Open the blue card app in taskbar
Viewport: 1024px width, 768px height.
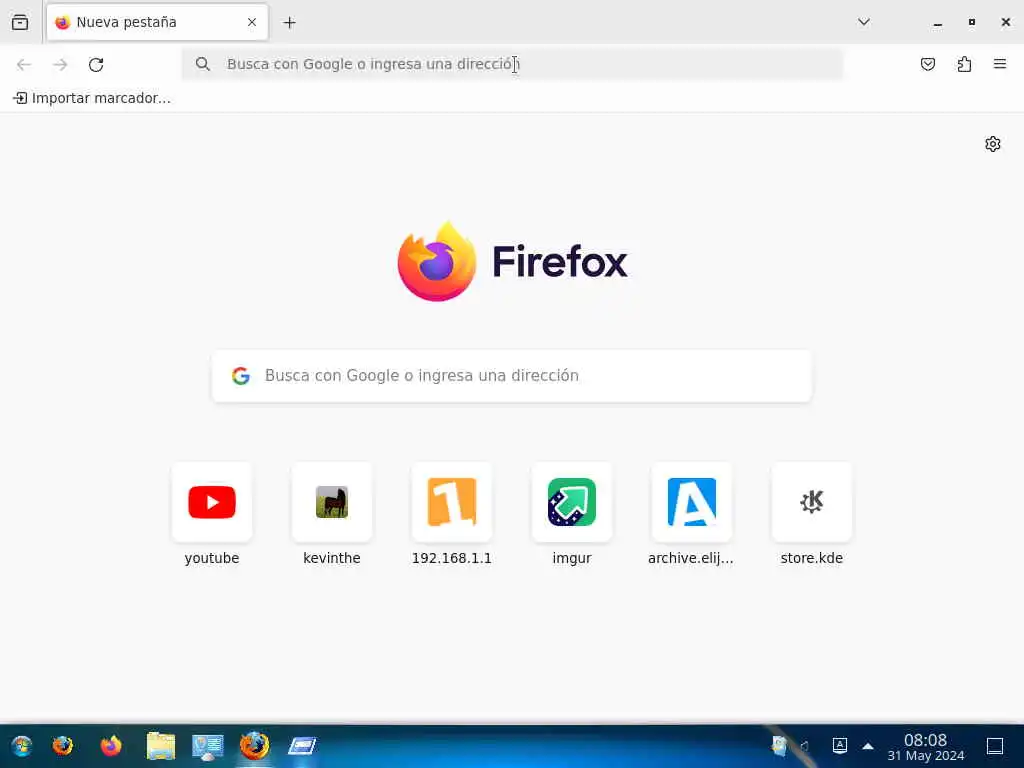(x=302, y=745)
